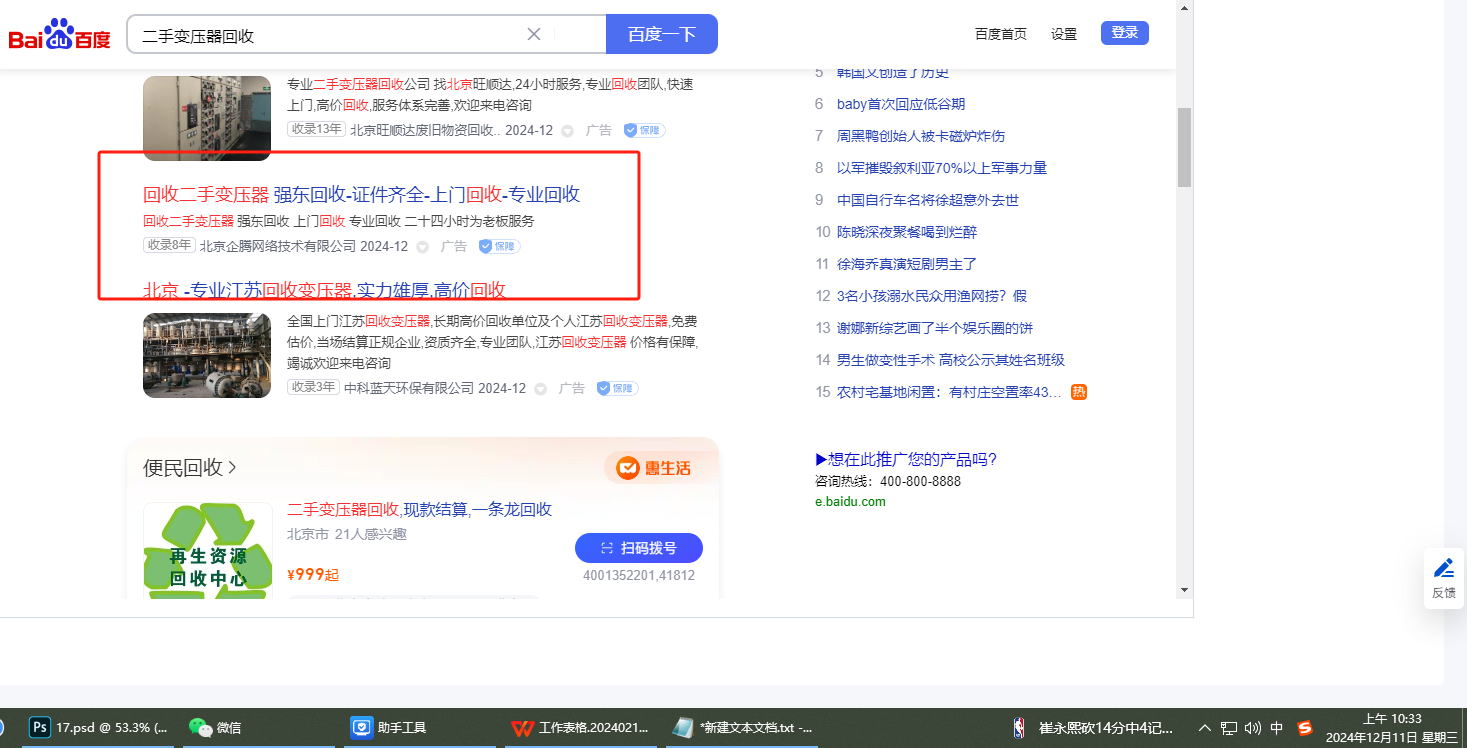The height and width of the screenshot is (748, 1467).
Task: Show hidden system tray icons chevron
Action: pyautogui.click(x=1205, y=728)
